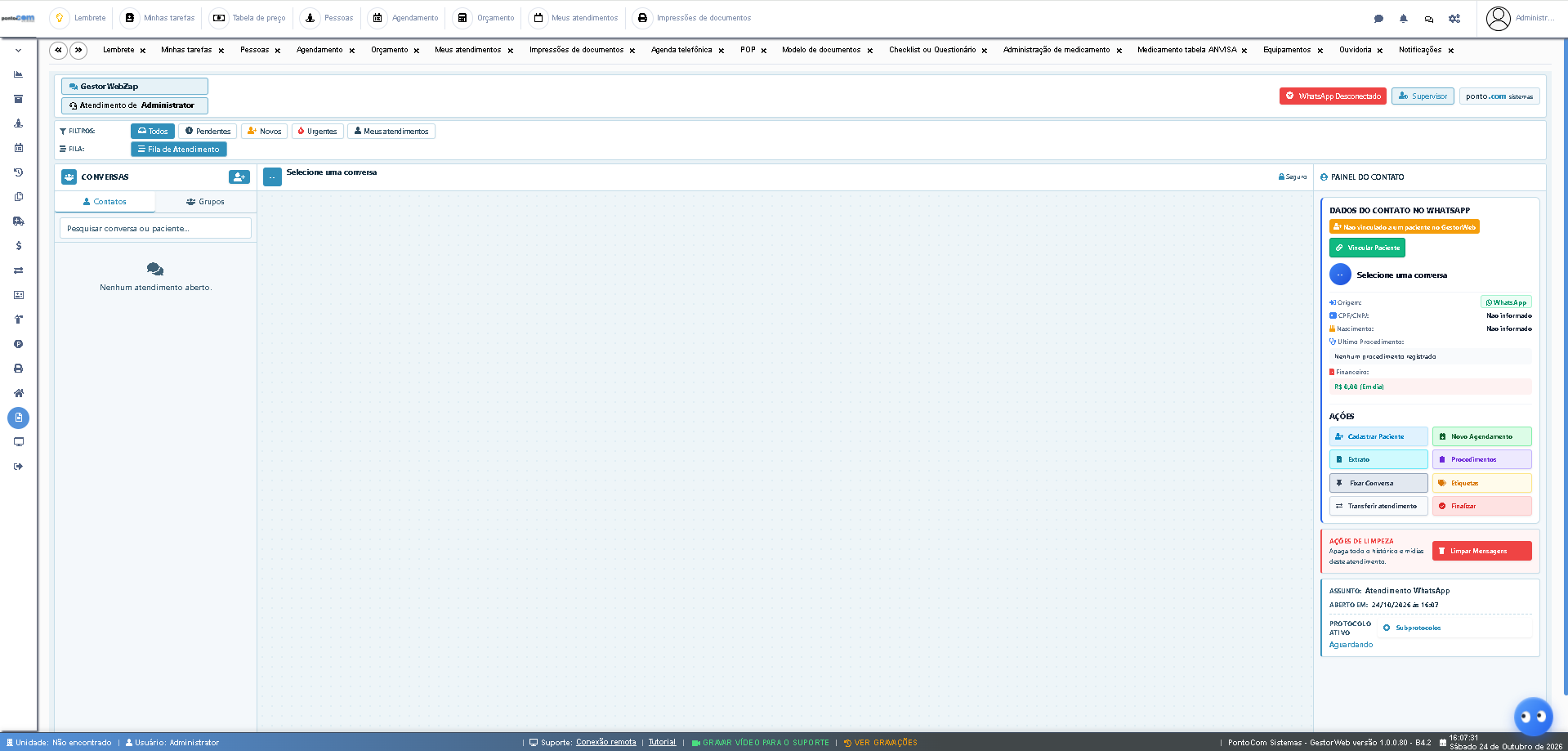Click the history clock sidebar icon
The width and height of the screenshot is (1568, 751).
(18, 172)
